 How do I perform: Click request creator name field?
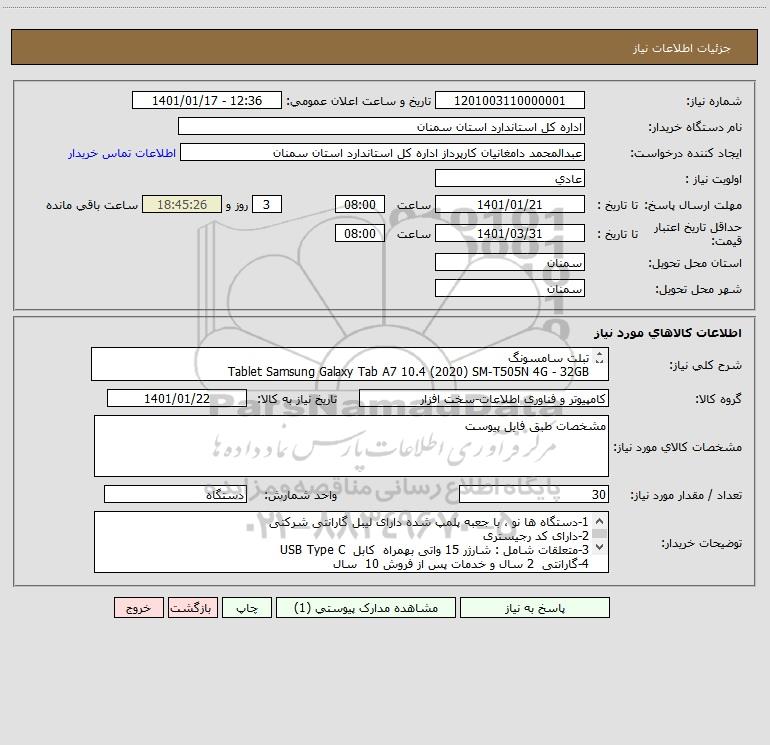pyautogui.click(x=382, y=152)
